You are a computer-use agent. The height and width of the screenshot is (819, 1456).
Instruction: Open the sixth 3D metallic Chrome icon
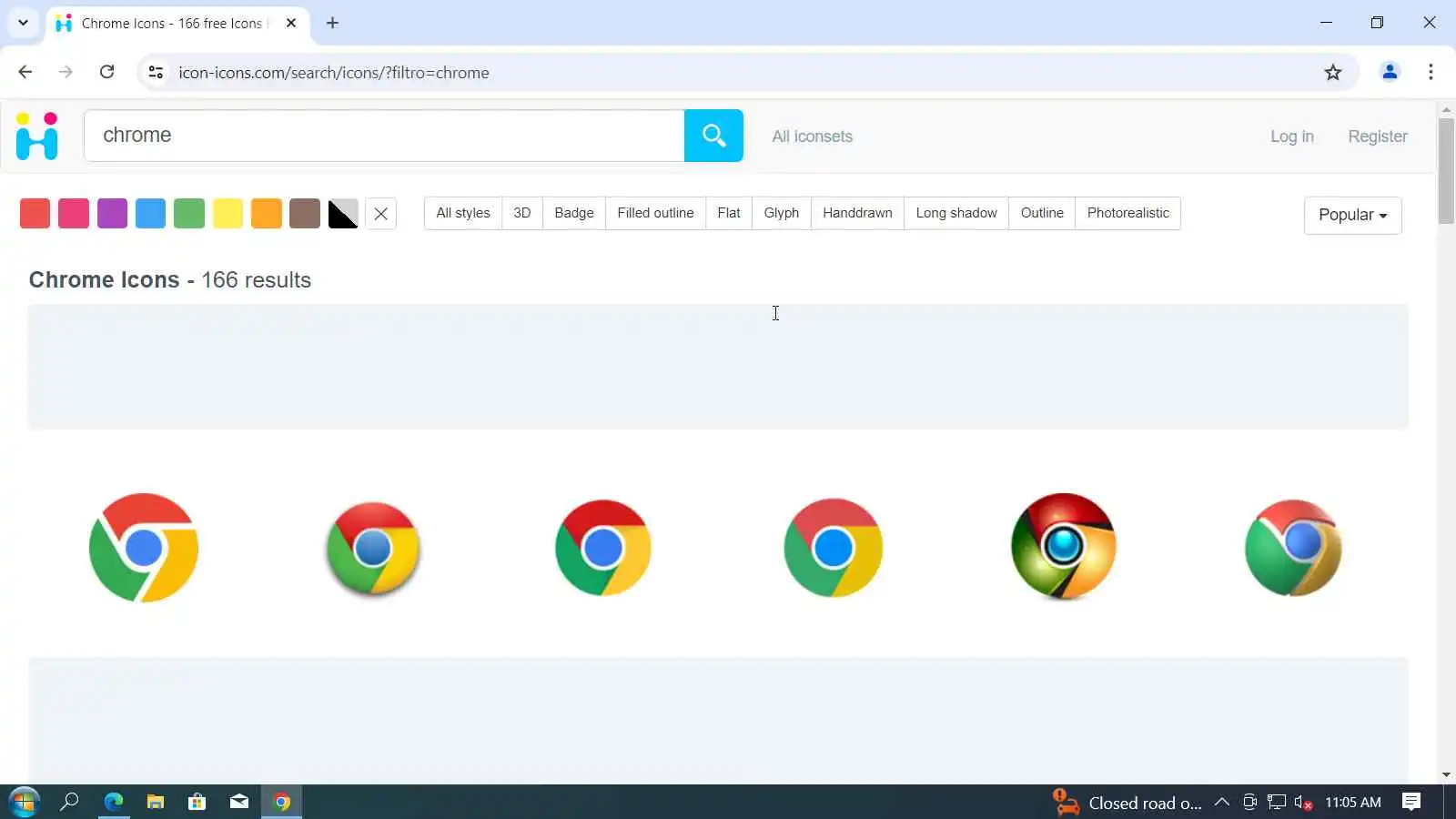(x=1293, y=548)
